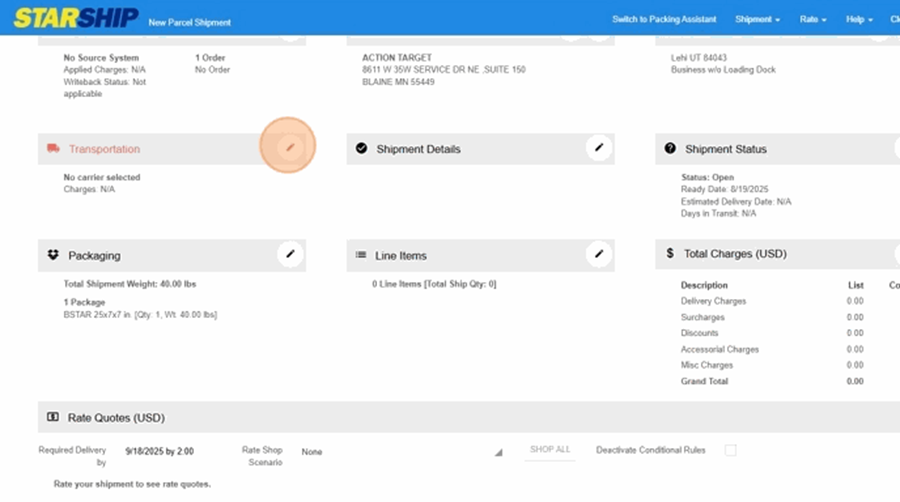This screenshot has height=502, width=900.
Task: Click the Shipment Status question mark icon
Action: pos(670,149)
